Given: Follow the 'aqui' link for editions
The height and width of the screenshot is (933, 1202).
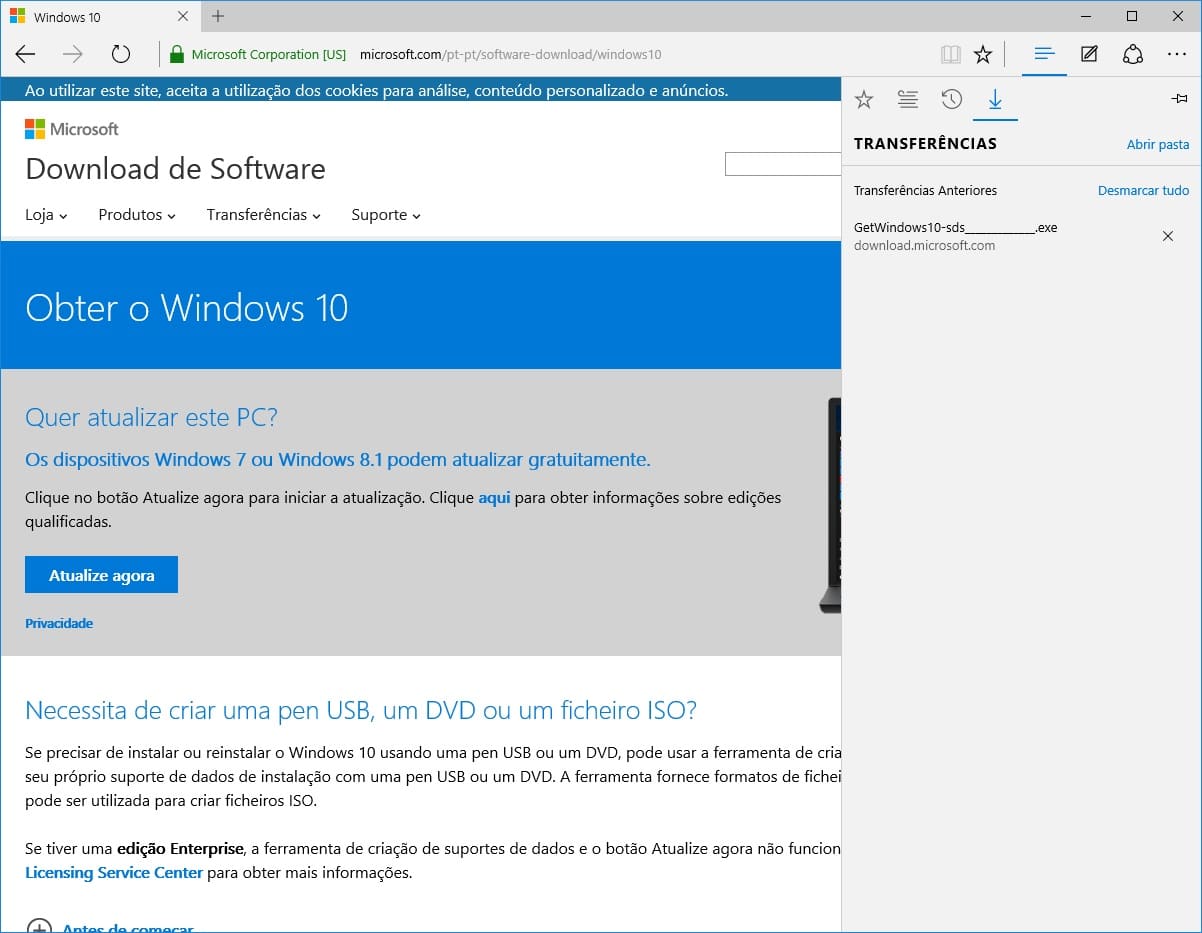Looking at the screenshot, I should coord(494,497).
